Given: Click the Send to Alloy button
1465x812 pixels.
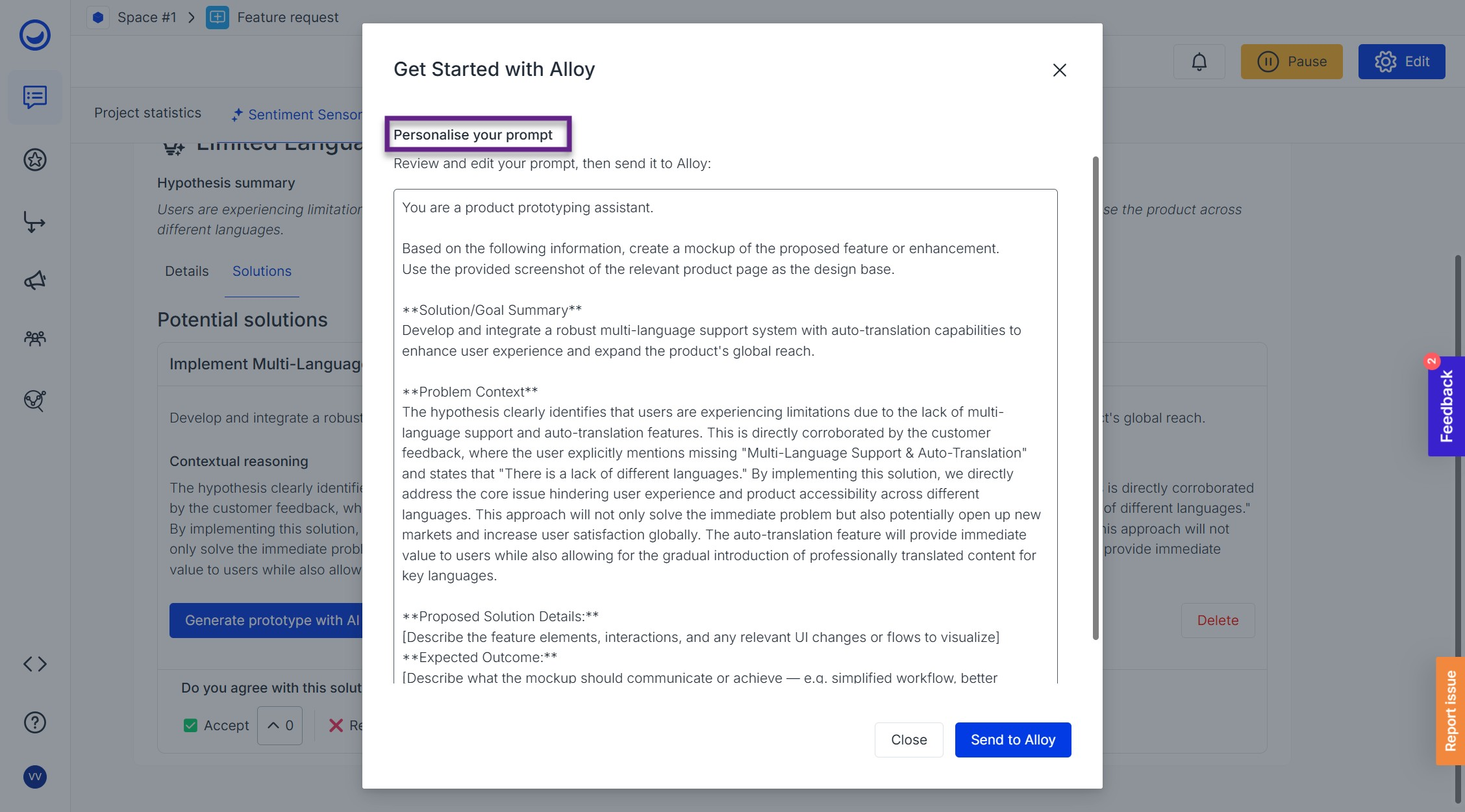Looking at the screenshot, I should point(1012,740).
